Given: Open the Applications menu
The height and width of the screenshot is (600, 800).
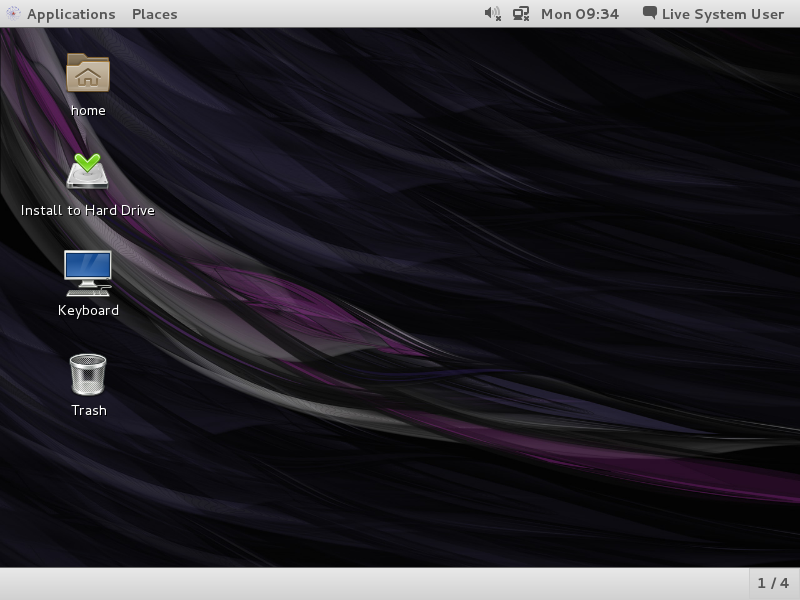Looking at the screenshot, I should coord(71,14).
